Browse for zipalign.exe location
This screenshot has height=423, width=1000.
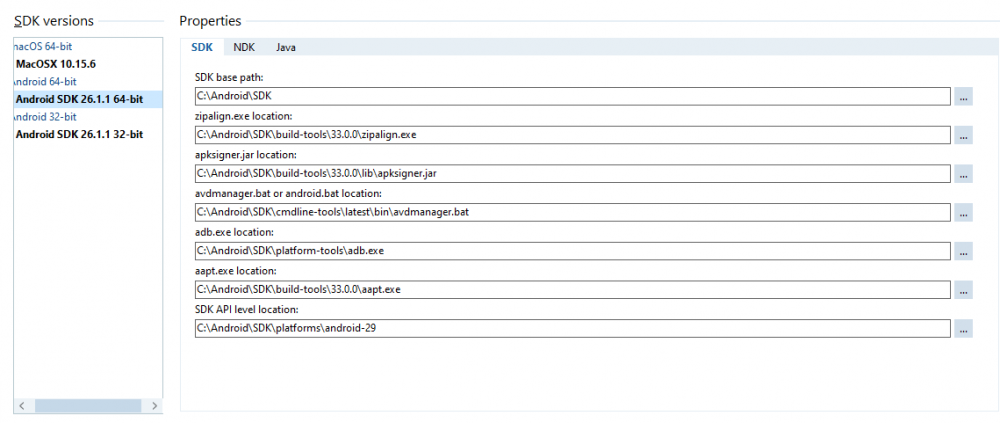click(x=964, y=135)
